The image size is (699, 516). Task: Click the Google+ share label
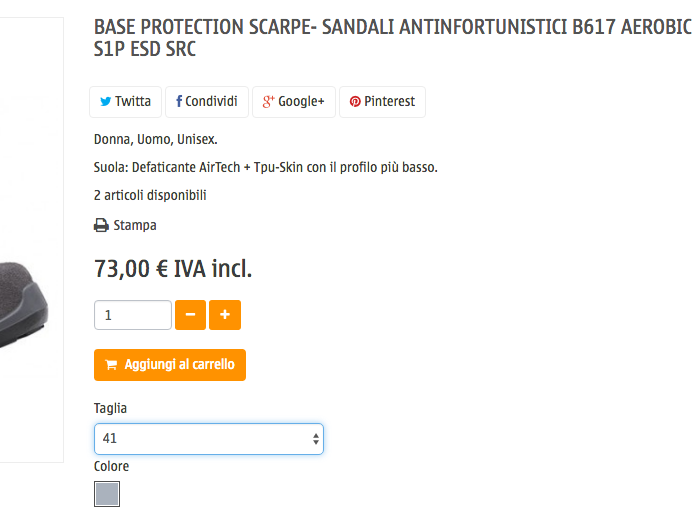(x=301, y=101)
